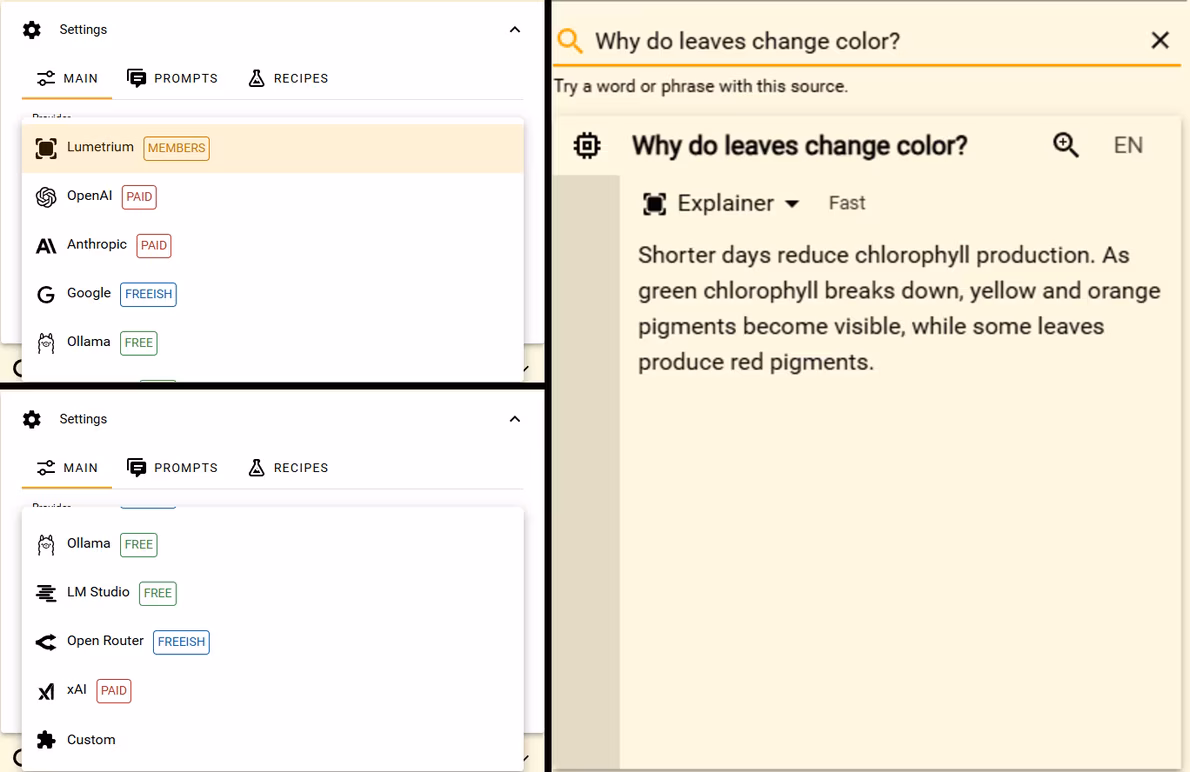Click the gear icon in bottom Settings panel
This screenshot has height=772, width=1190.
[x=32, y=419]
